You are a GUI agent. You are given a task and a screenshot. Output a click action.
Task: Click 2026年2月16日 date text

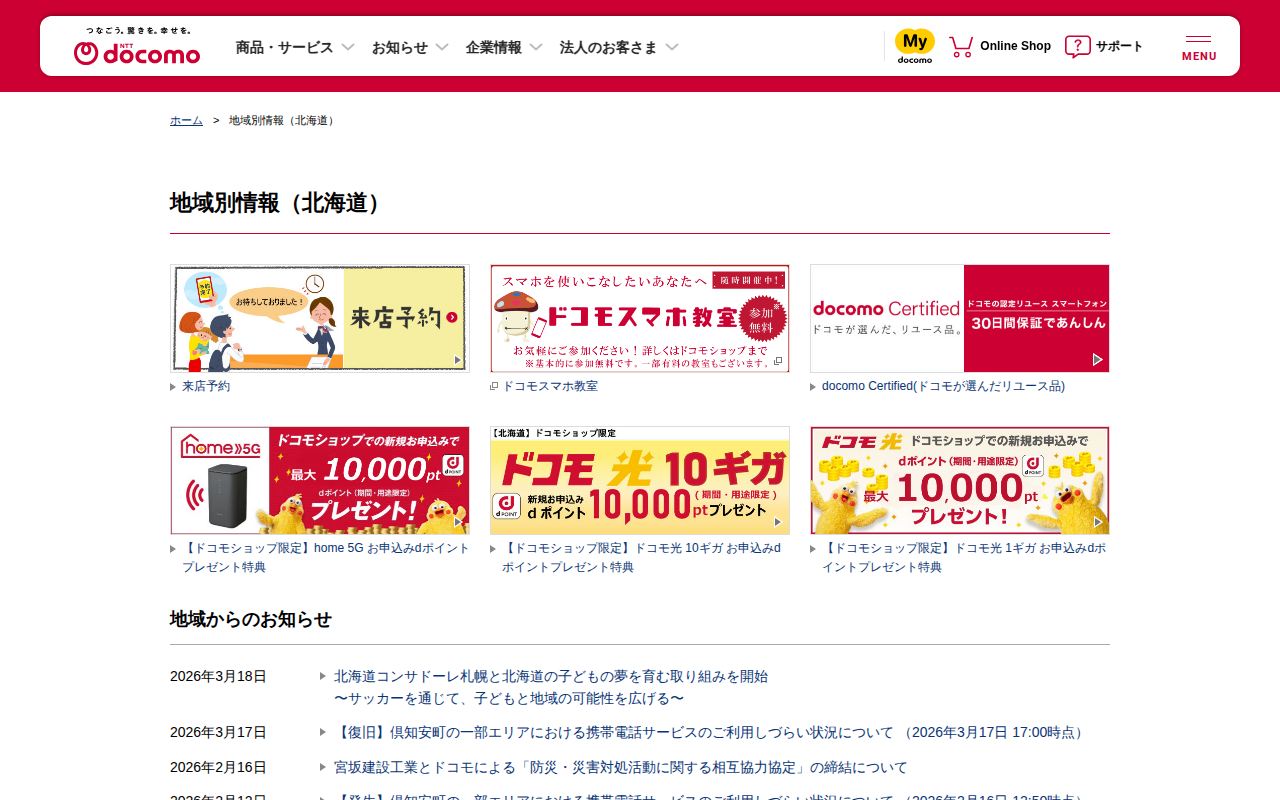point(218,767)
